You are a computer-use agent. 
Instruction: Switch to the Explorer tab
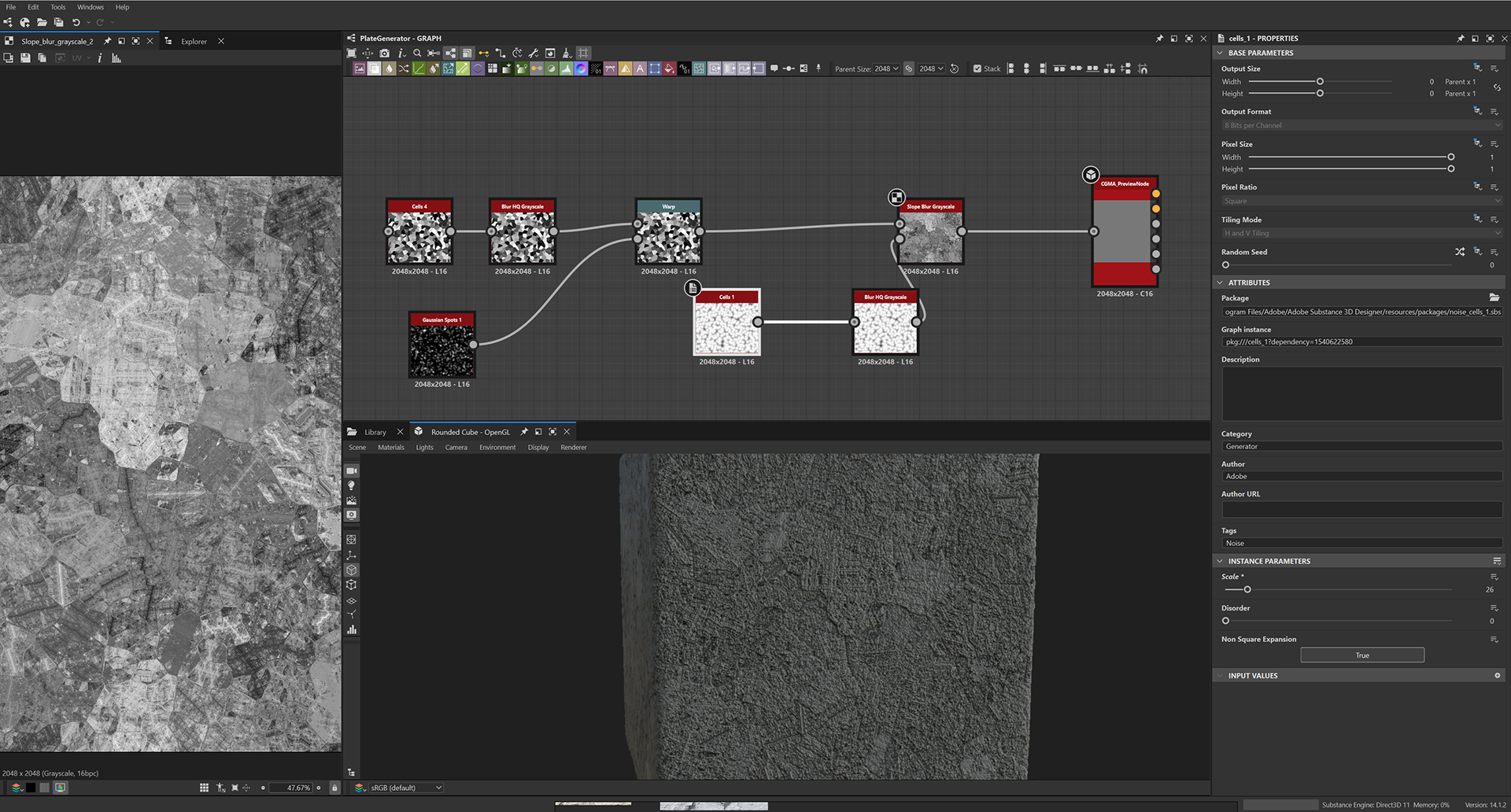194,42
